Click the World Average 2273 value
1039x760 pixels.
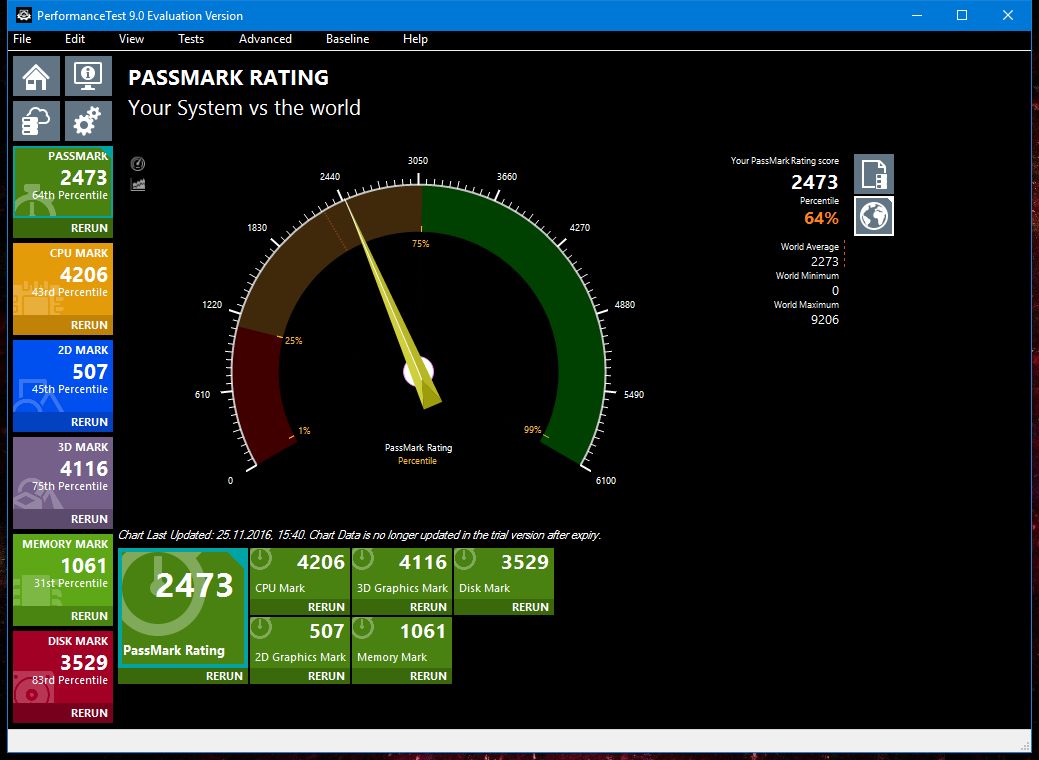(x=824, y=262)
